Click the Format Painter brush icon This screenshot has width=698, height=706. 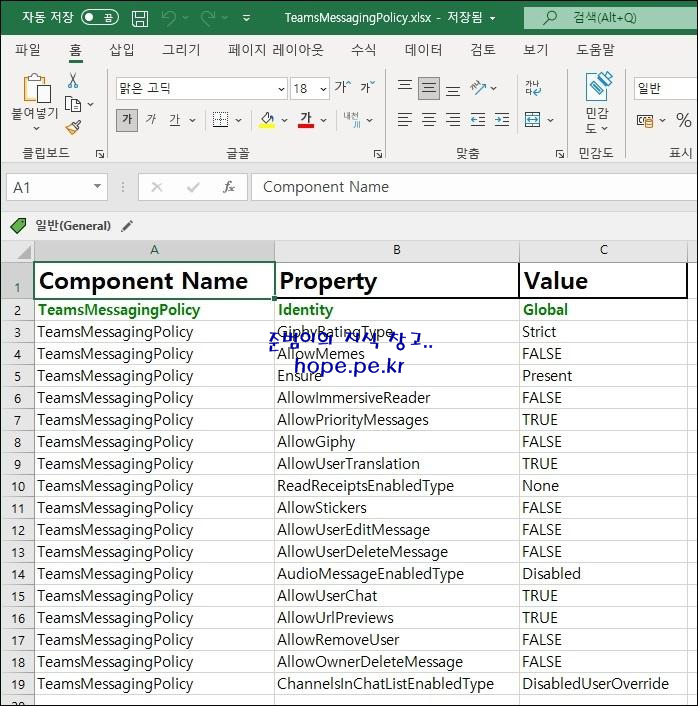point(73,128)
